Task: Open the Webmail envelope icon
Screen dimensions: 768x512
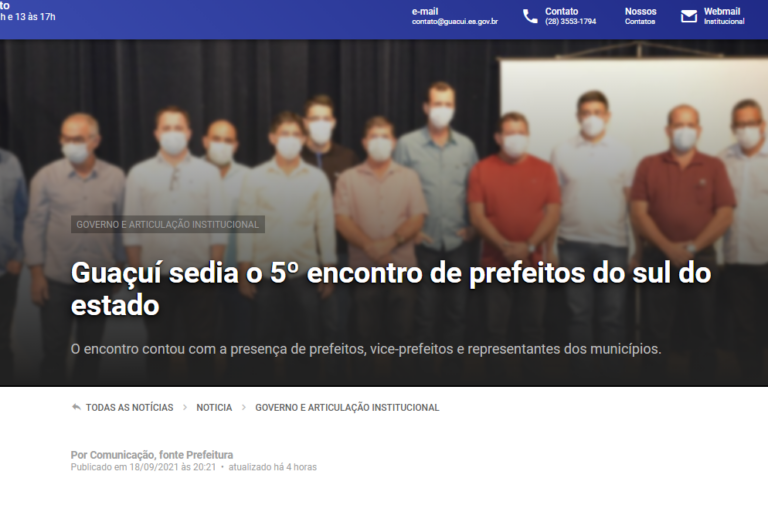Action: [x=689, y=17]
